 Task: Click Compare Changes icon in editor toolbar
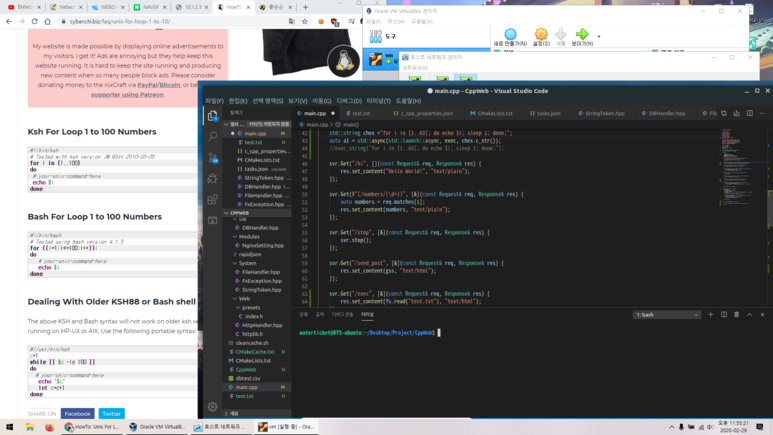pos(724,113)
